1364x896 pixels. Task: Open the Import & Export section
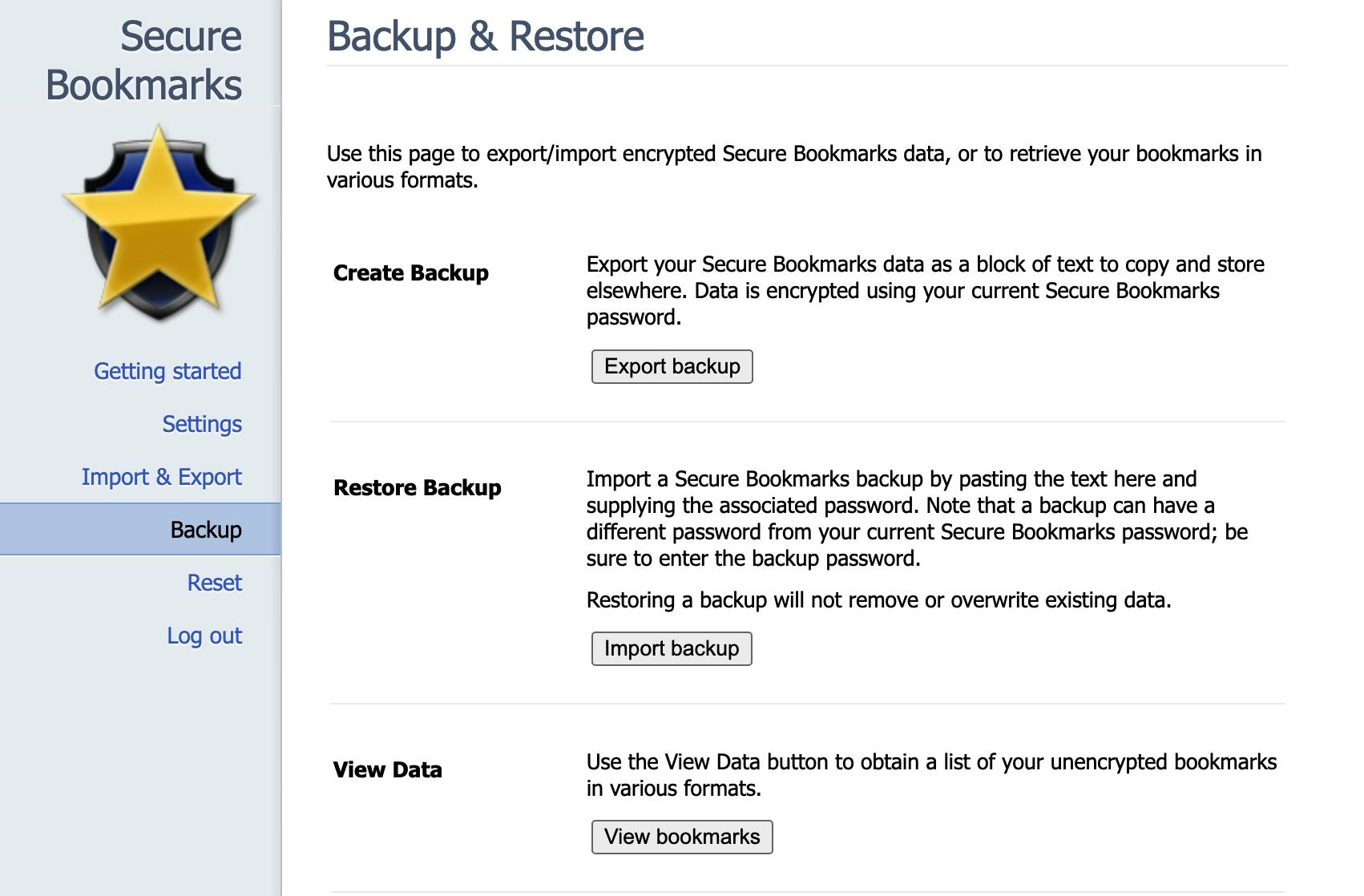[161, 477]
